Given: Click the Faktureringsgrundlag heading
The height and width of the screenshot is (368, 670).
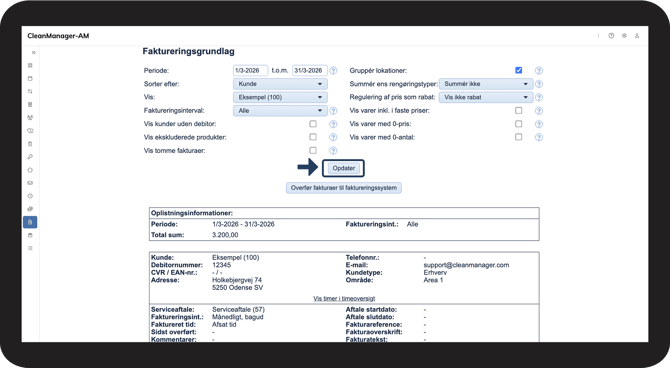Looking at the screenshot, I should (188, 51).
